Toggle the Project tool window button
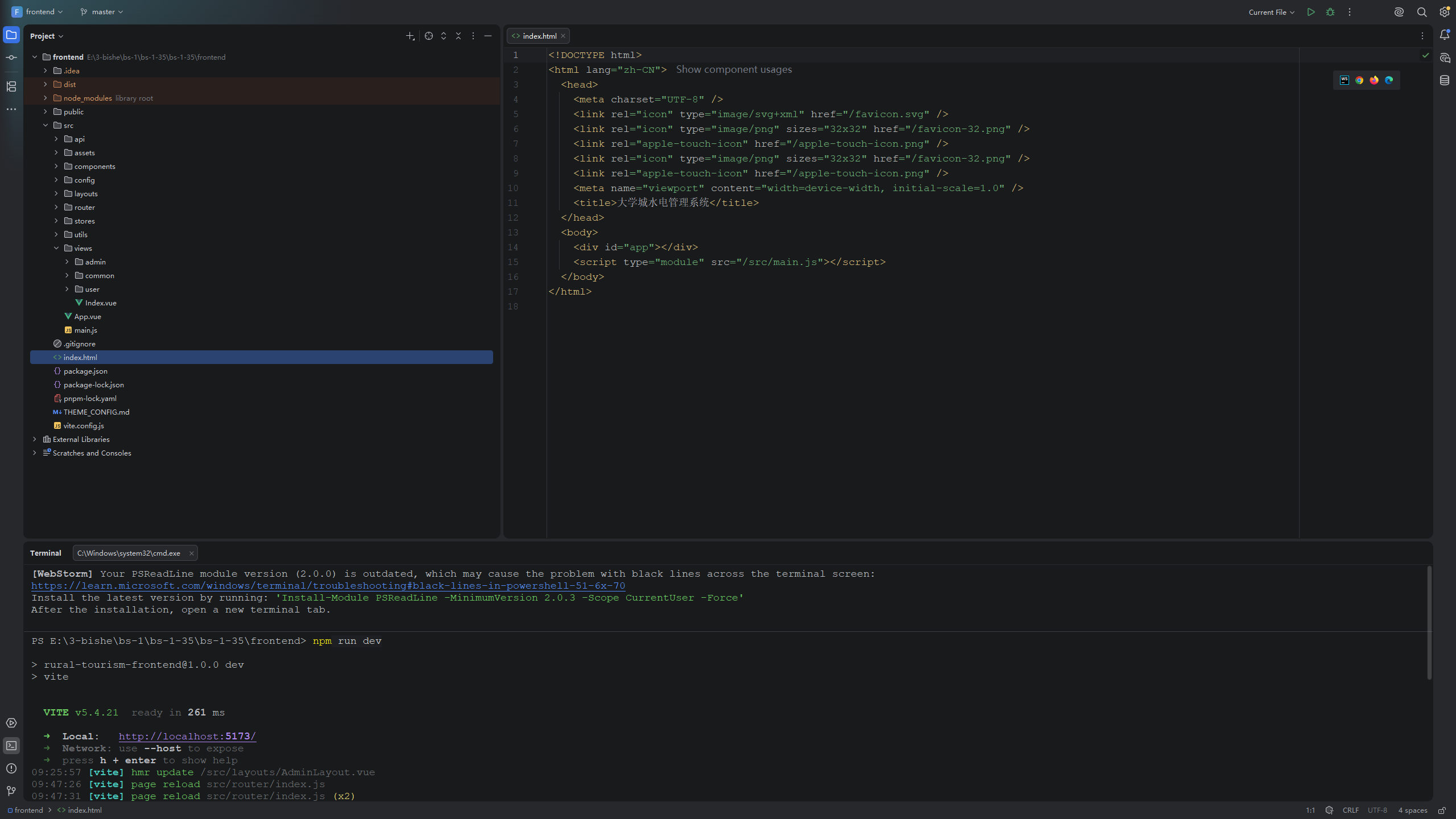 [x=11, y=35]
